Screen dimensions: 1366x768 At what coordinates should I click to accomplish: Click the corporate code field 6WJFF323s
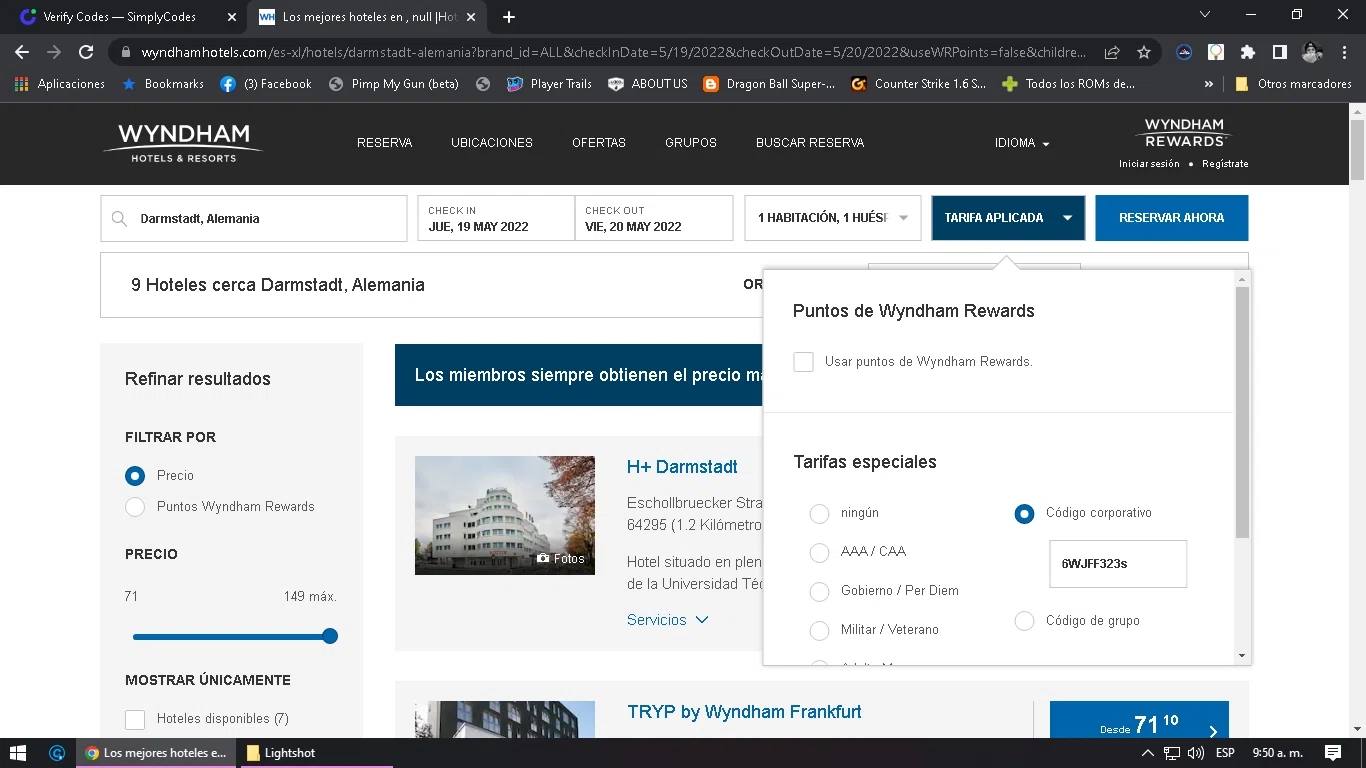[1118, 564]
